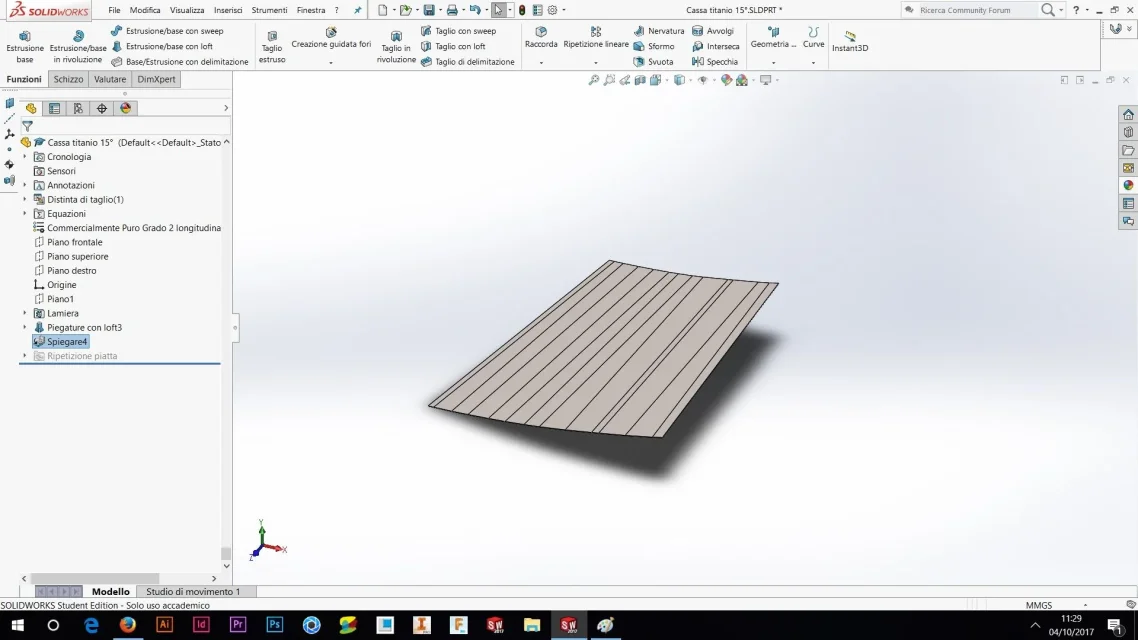Screen dimensions: 1138x640
Task: Open the Strumenti menu
Action: (269, 10)
